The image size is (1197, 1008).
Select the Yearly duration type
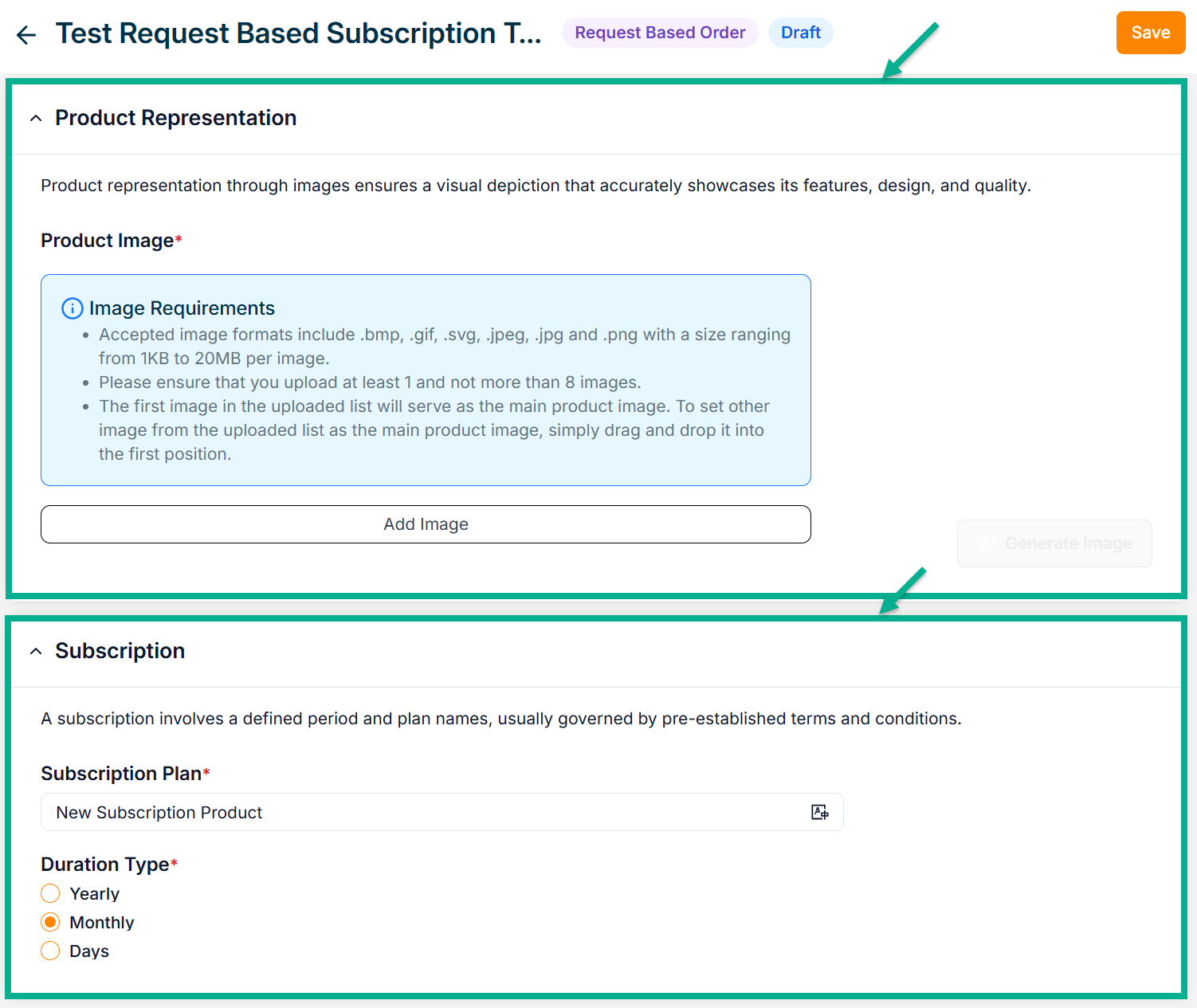50,893
